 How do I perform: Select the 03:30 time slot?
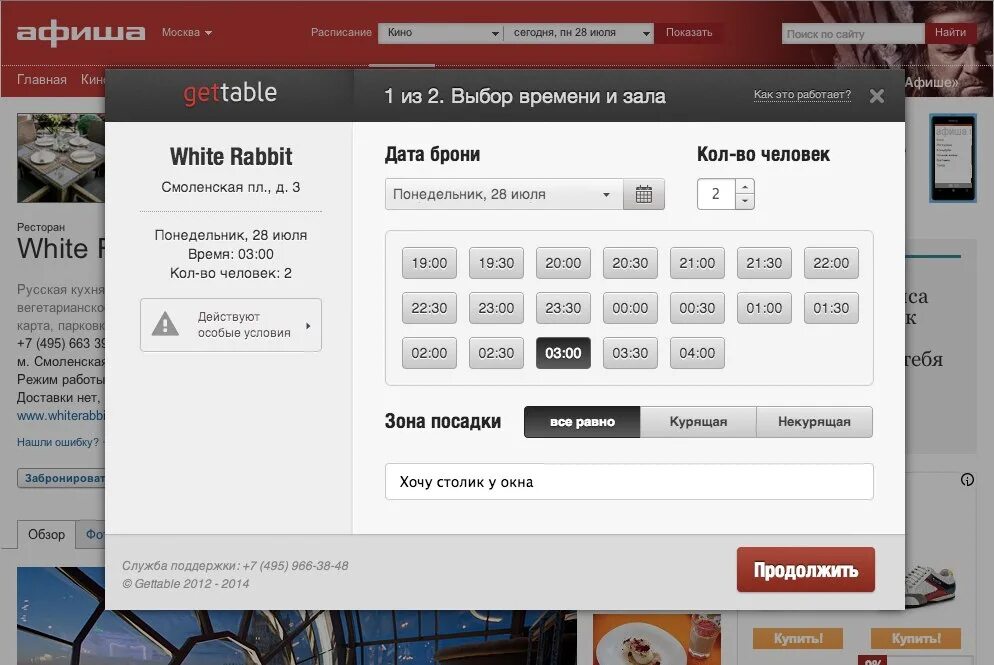(x=630, y=353)
